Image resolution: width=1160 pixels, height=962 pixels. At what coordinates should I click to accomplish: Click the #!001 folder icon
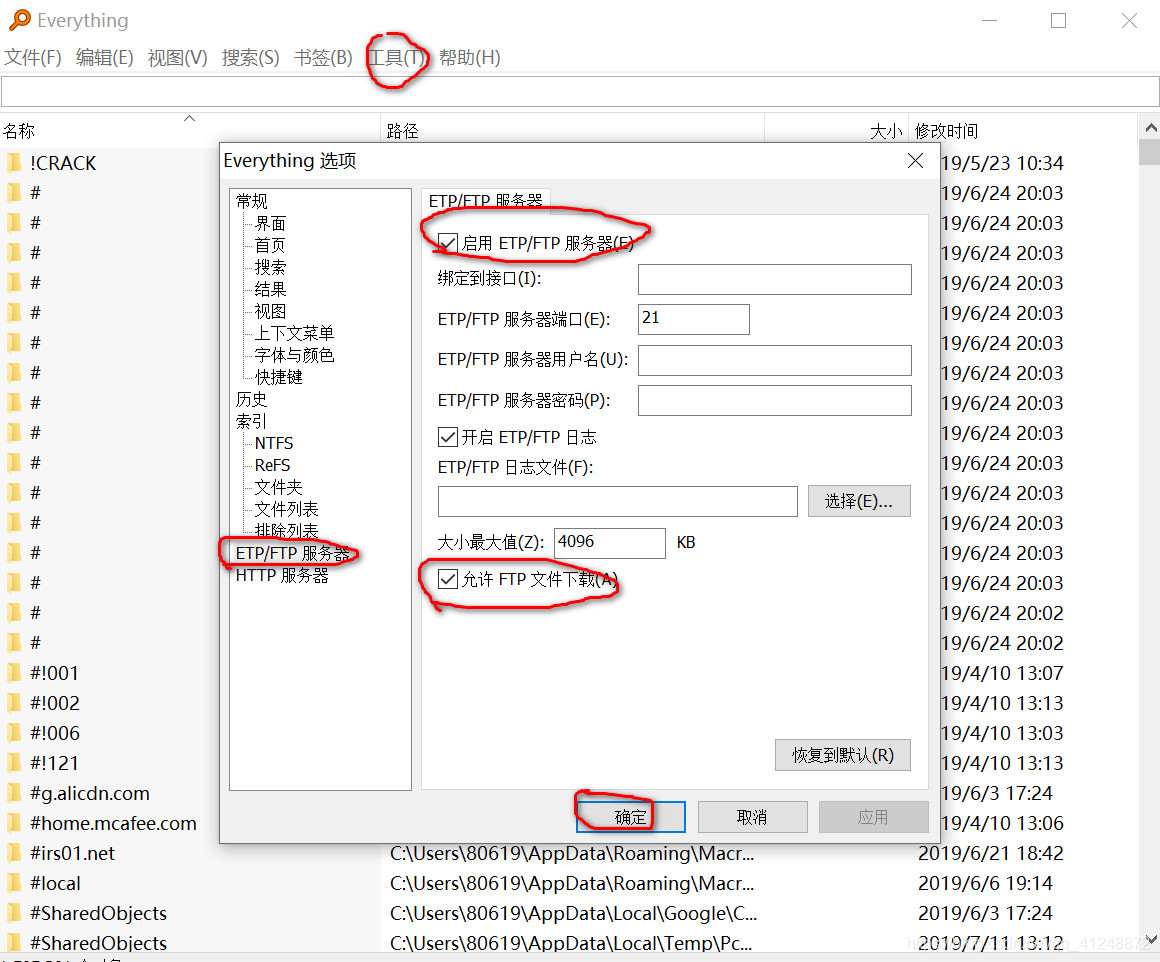tap(14, 673)
